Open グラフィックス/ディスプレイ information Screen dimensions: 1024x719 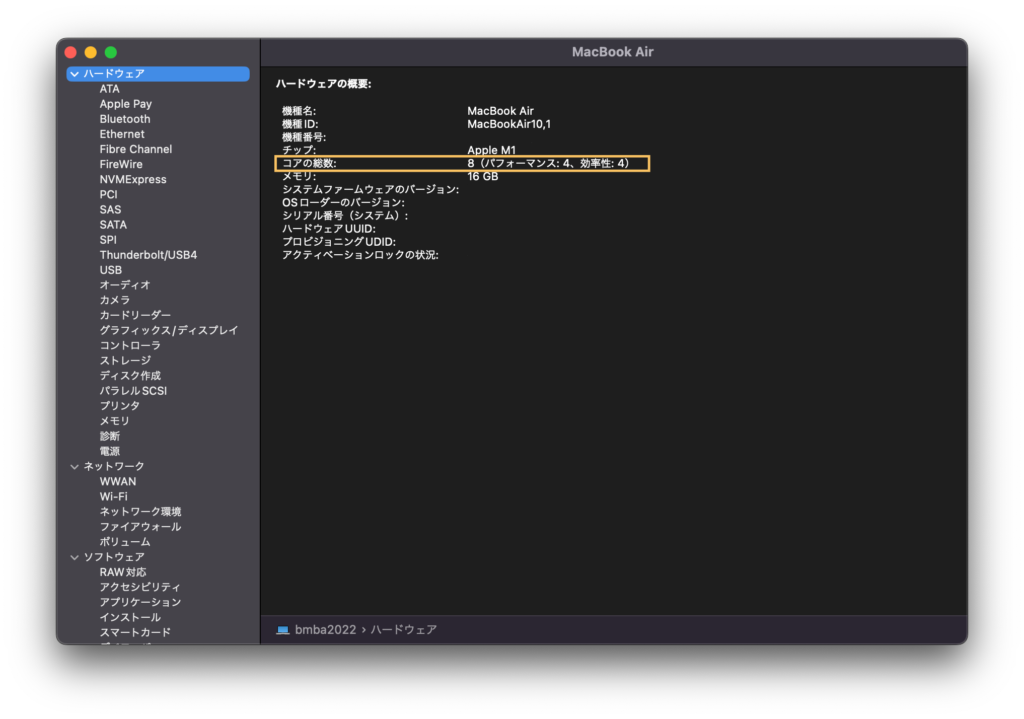168,330
